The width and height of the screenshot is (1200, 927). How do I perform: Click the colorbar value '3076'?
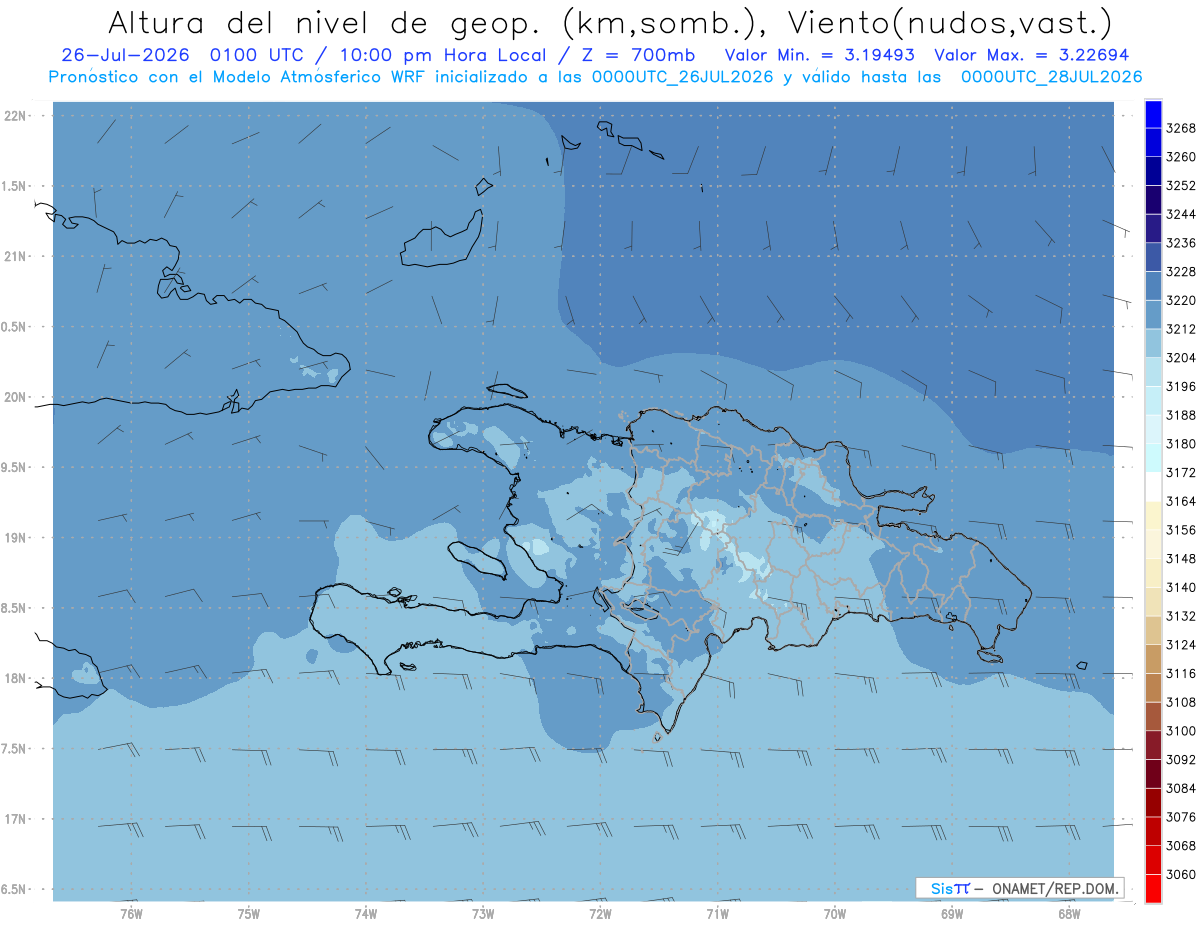click(x=1180, y=817)
